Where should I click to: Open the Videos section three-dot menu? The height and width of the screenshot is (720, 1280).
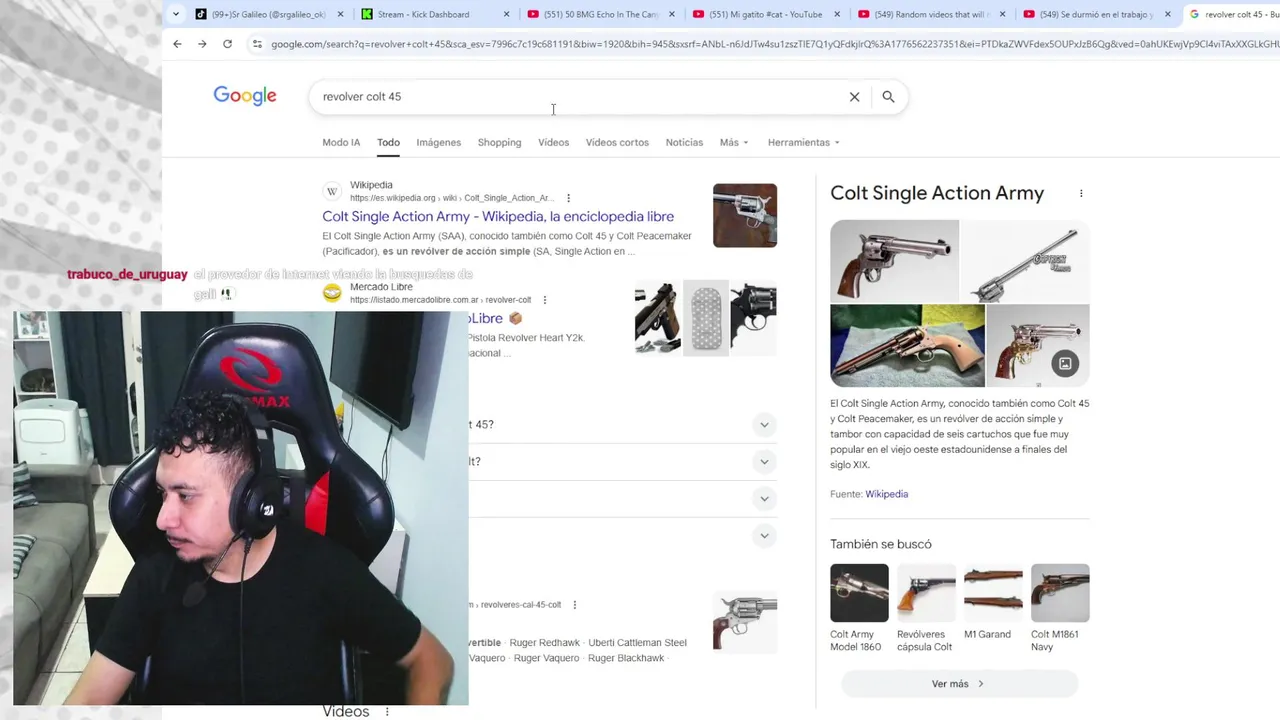(386, 712)
